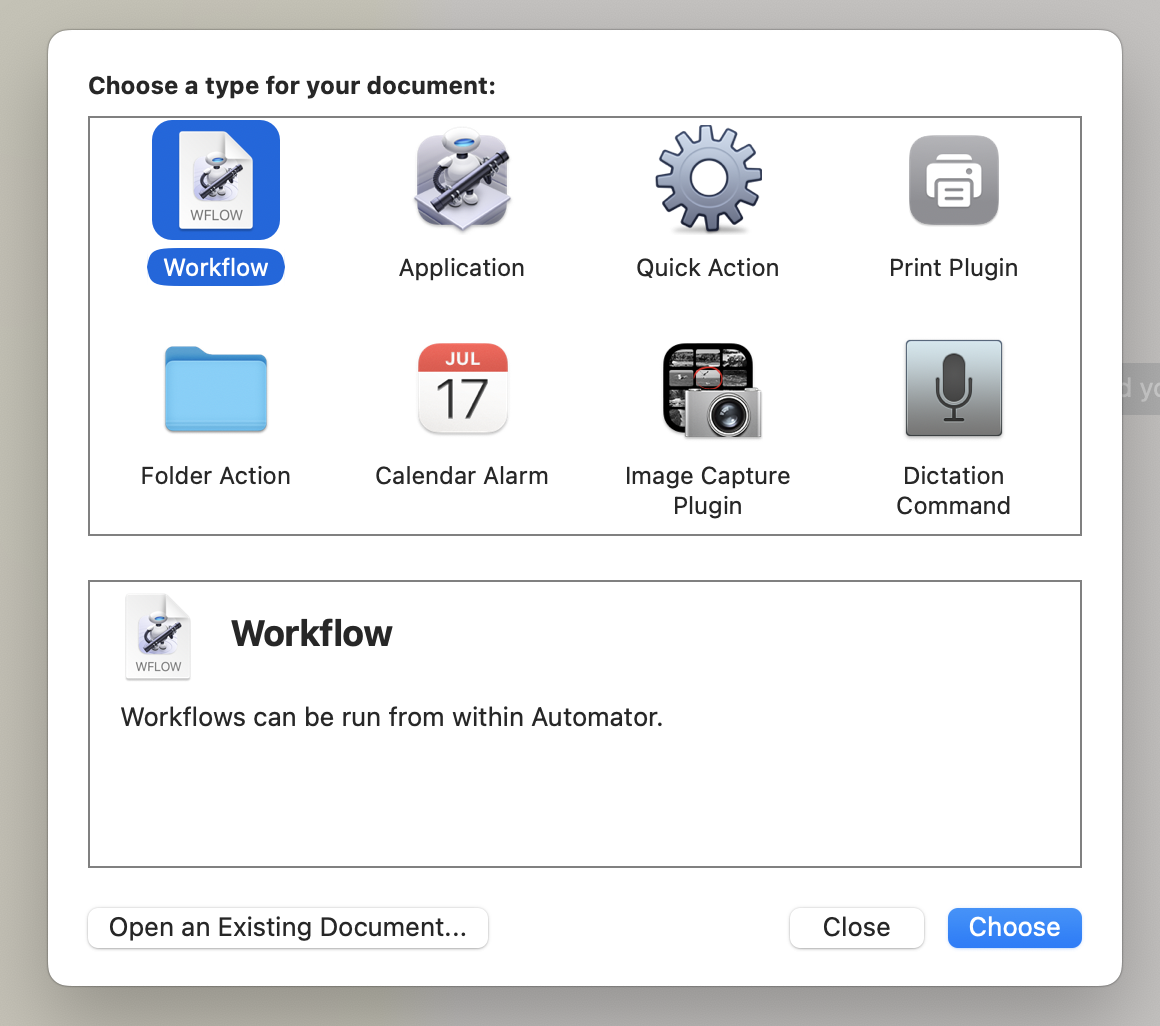Screen dimensions: 1160x1026
Task: Click the "Folder Action" label
Action: [x=216, y=476]
